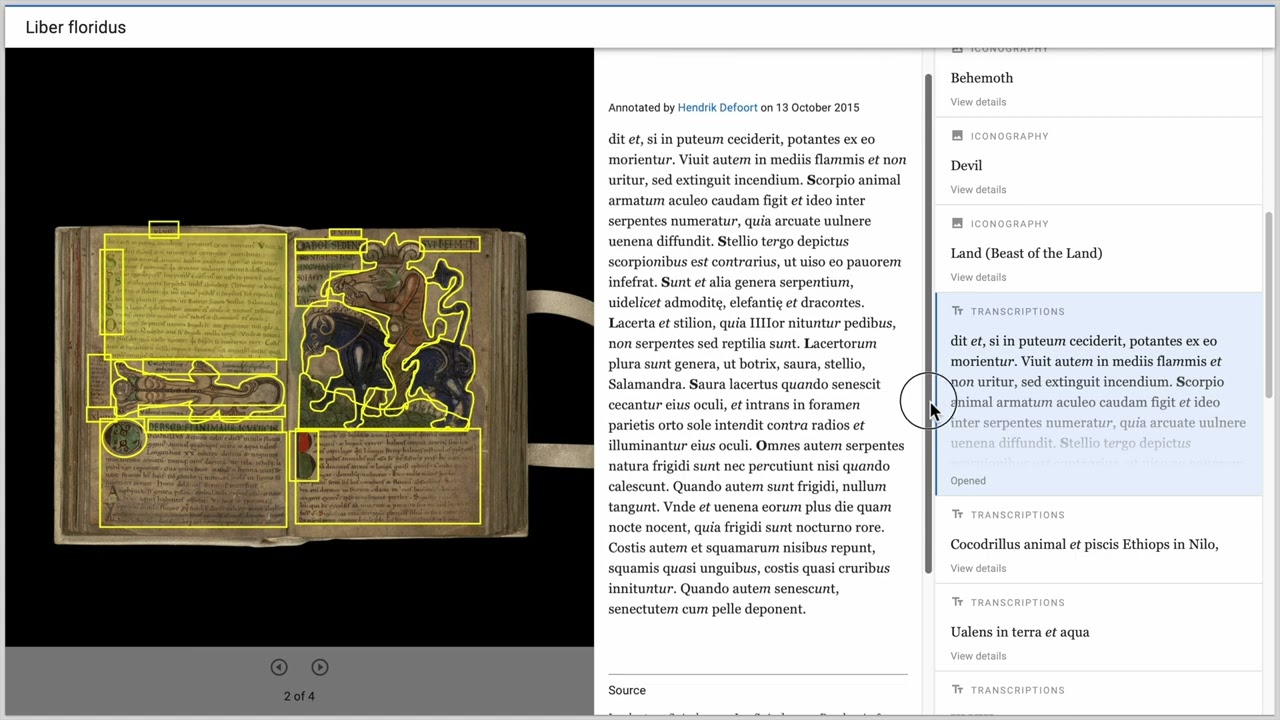Viewport: 1280px width, 720px height.
Task: Select the Behemoth annotation title
Action: 982,78
